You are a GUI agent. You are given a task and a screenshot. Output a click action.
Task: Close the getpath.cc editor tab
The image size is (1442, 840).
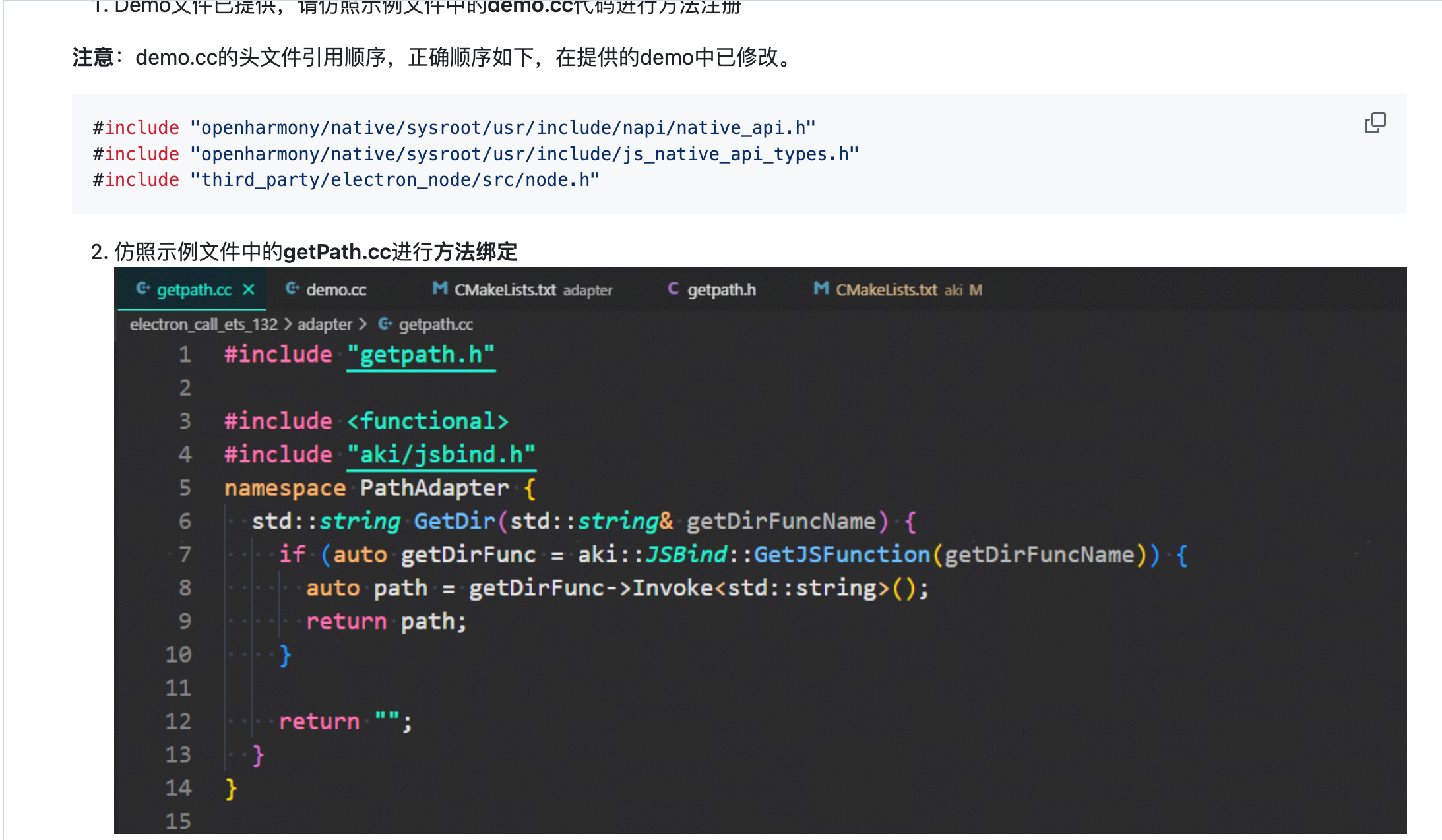click(249, 289)
